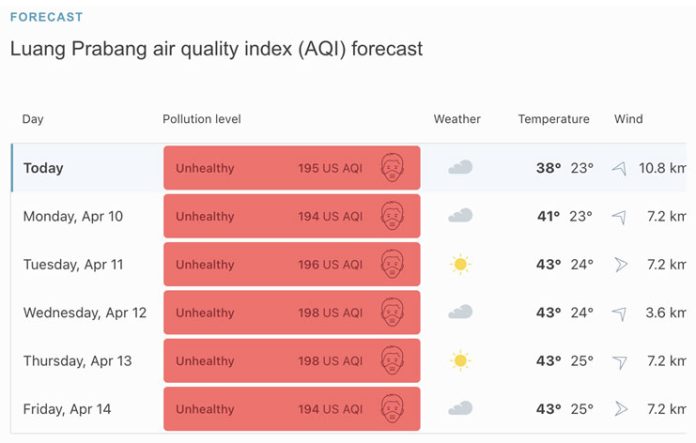Click the wind direction arrow for Monday, Apr 10
696x443 pixels.
coord(620,217)
